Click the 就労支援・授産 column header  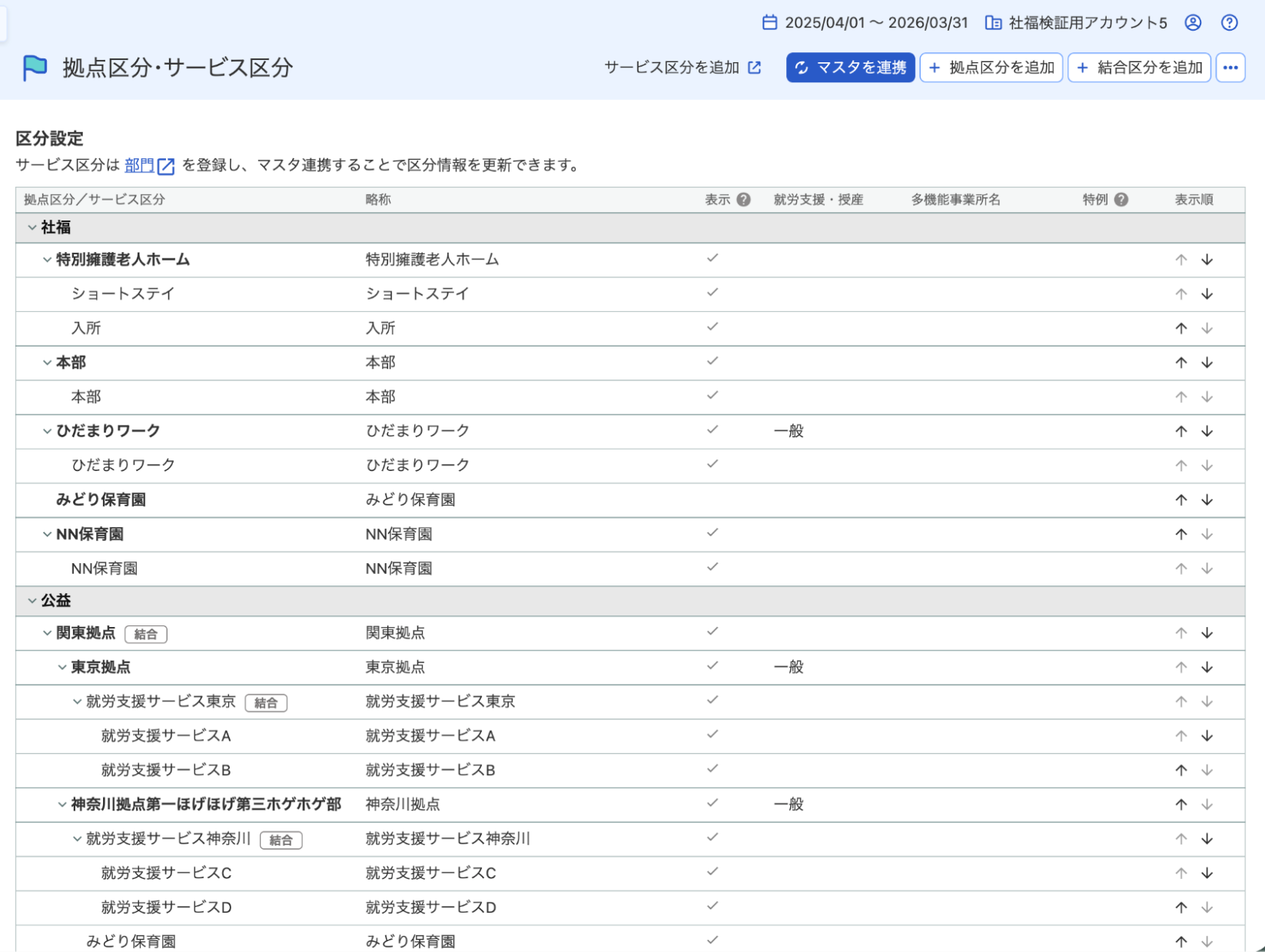(x=818, y=200)
